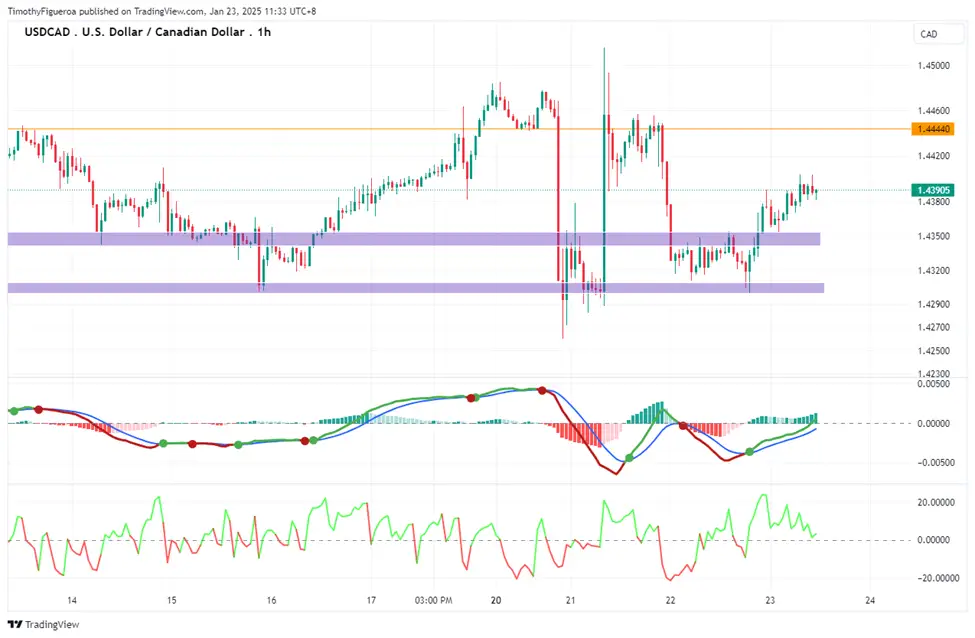The image size is (975, 638).
Task: Click the 24 date label on time axis
Action: [x=870, y=600]
